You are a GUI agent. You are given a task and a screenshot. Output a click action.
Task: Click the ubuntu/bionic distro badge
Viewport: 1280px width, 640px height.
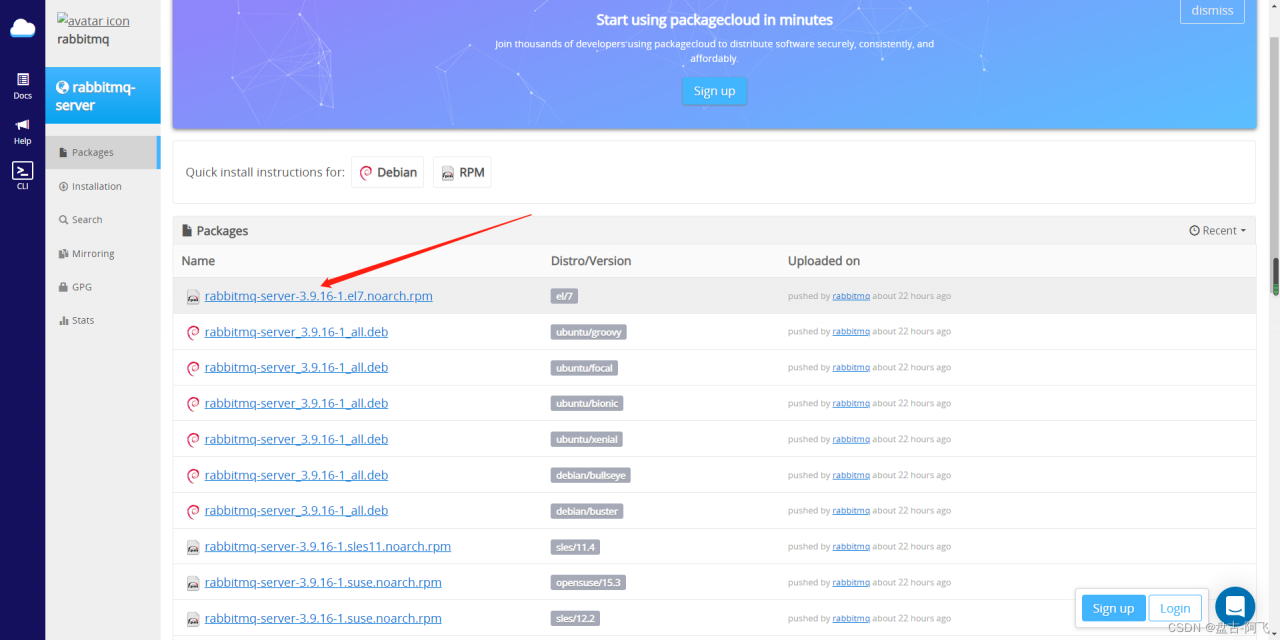pyautogui.click(x=586, y=403)
